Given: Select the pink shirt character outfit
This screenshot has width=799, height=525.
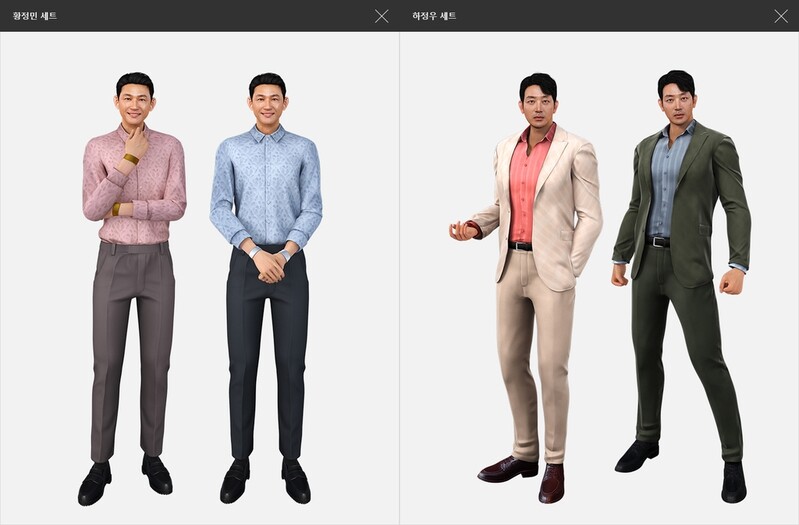Looking at the screenshot, I should pos(134,288).
